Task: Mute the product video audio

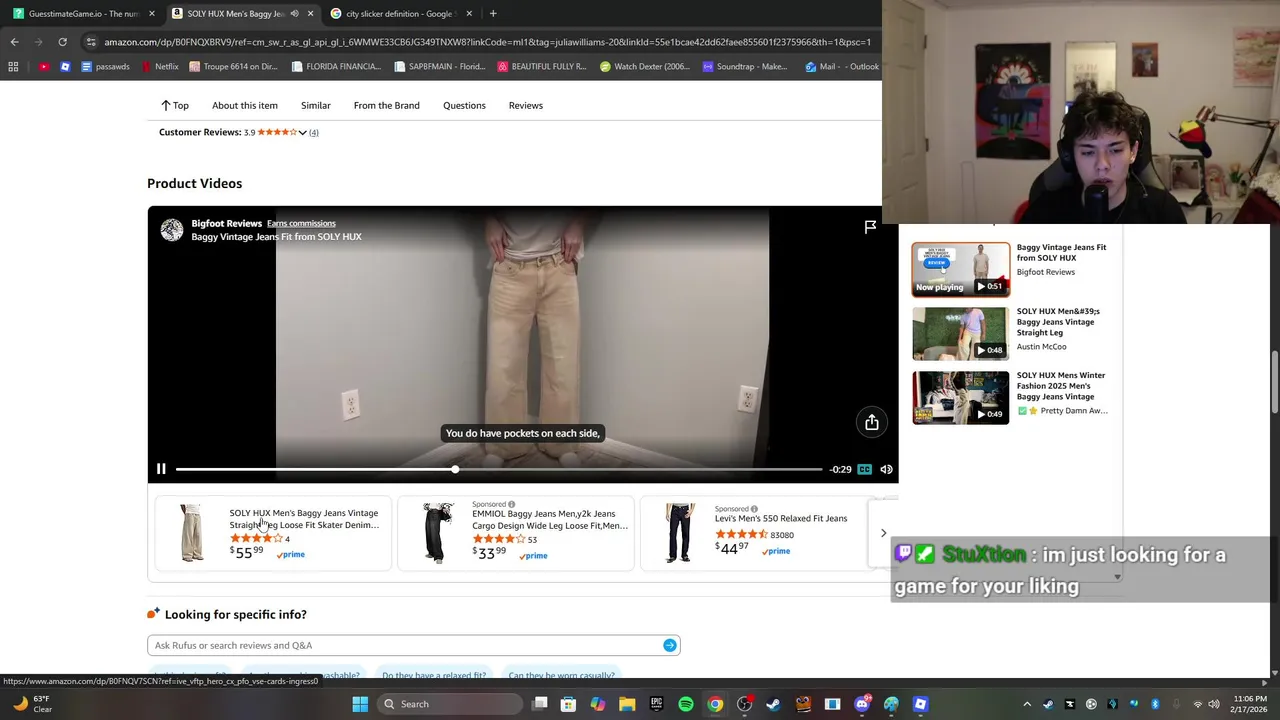Action: click(x=886, y=469)
